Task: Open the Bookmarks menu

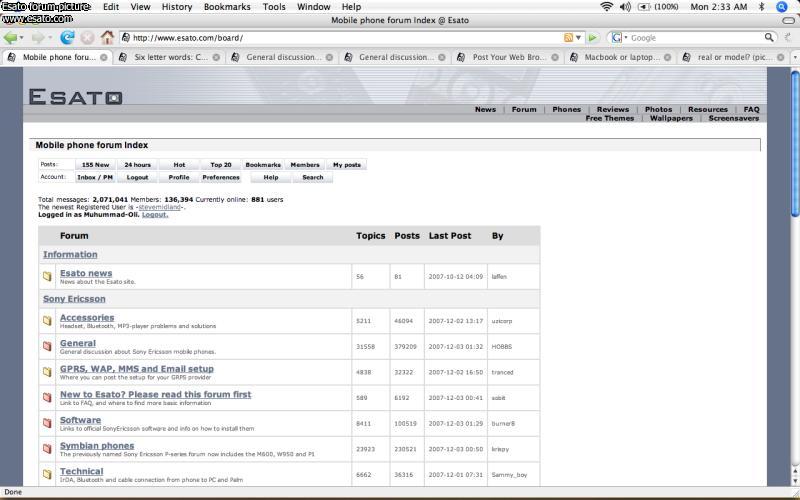Action: click(227, 7)
